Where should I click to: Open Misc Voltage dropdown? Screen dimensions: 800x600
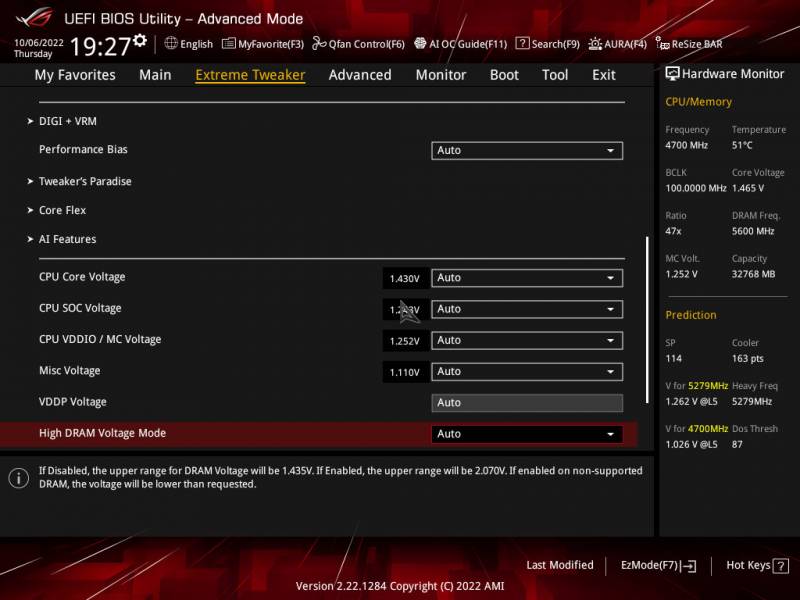coord(527,371)
